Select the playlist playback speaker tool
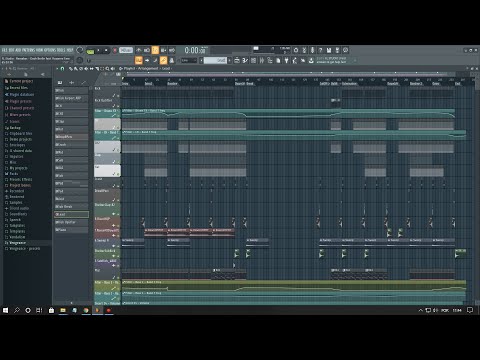The image size is (480, 360). 113,69
